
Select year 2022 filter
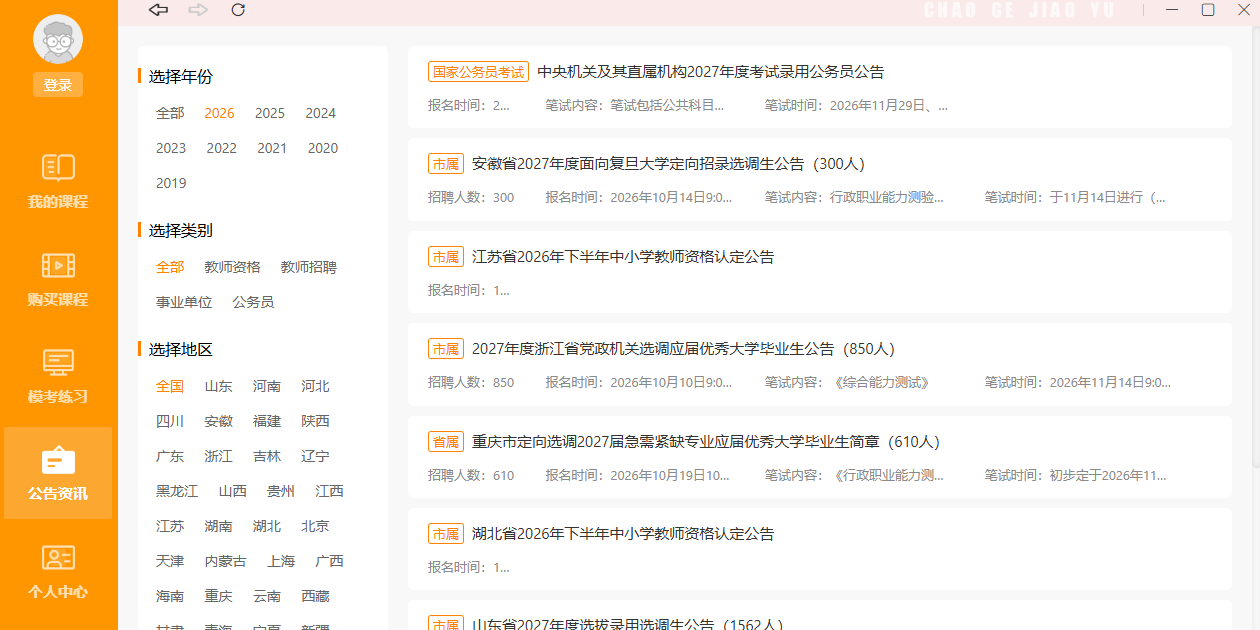pyautogui.click(x=222, y=148)
